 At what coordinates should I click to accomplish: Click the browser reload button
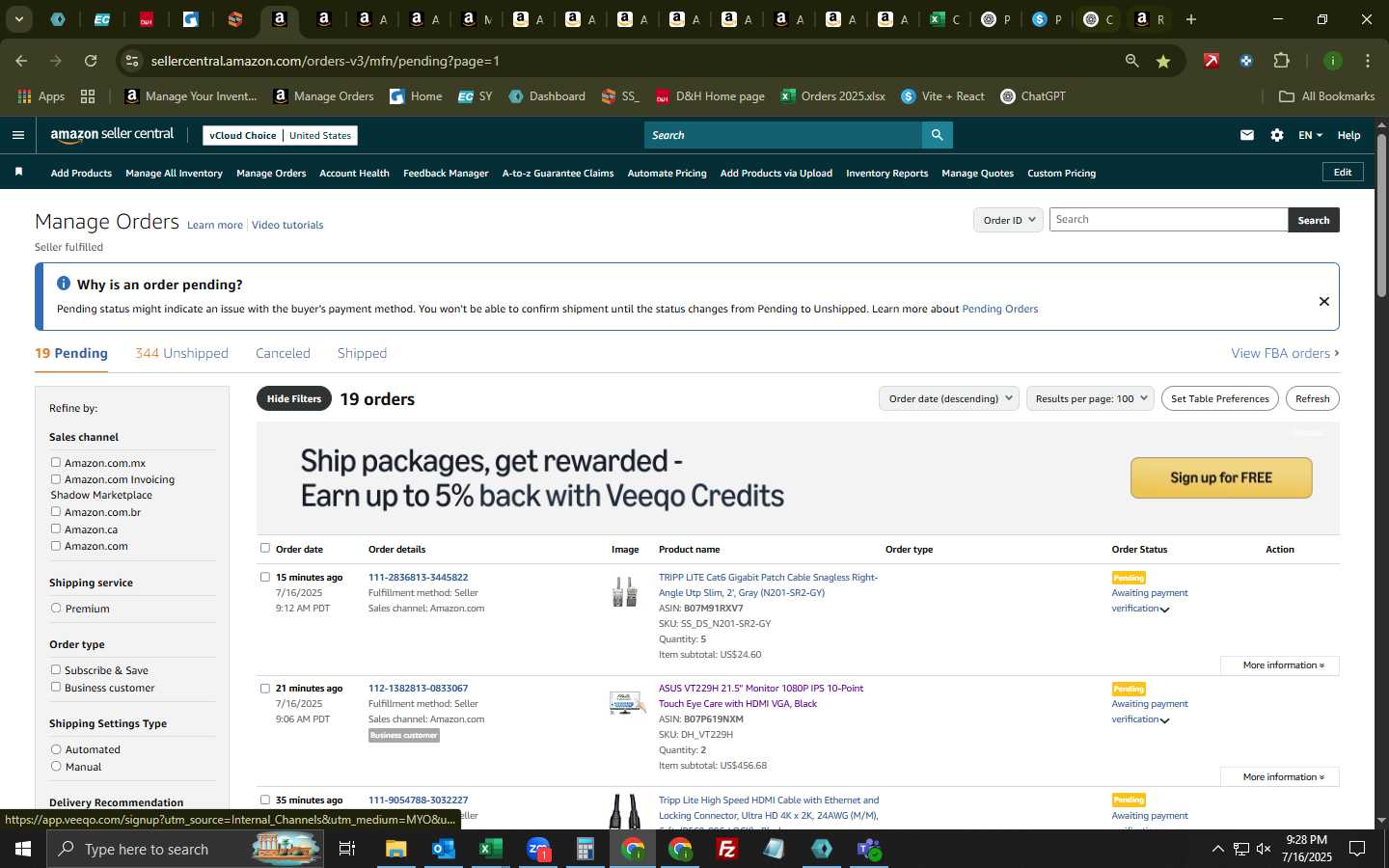click(91, 61)
